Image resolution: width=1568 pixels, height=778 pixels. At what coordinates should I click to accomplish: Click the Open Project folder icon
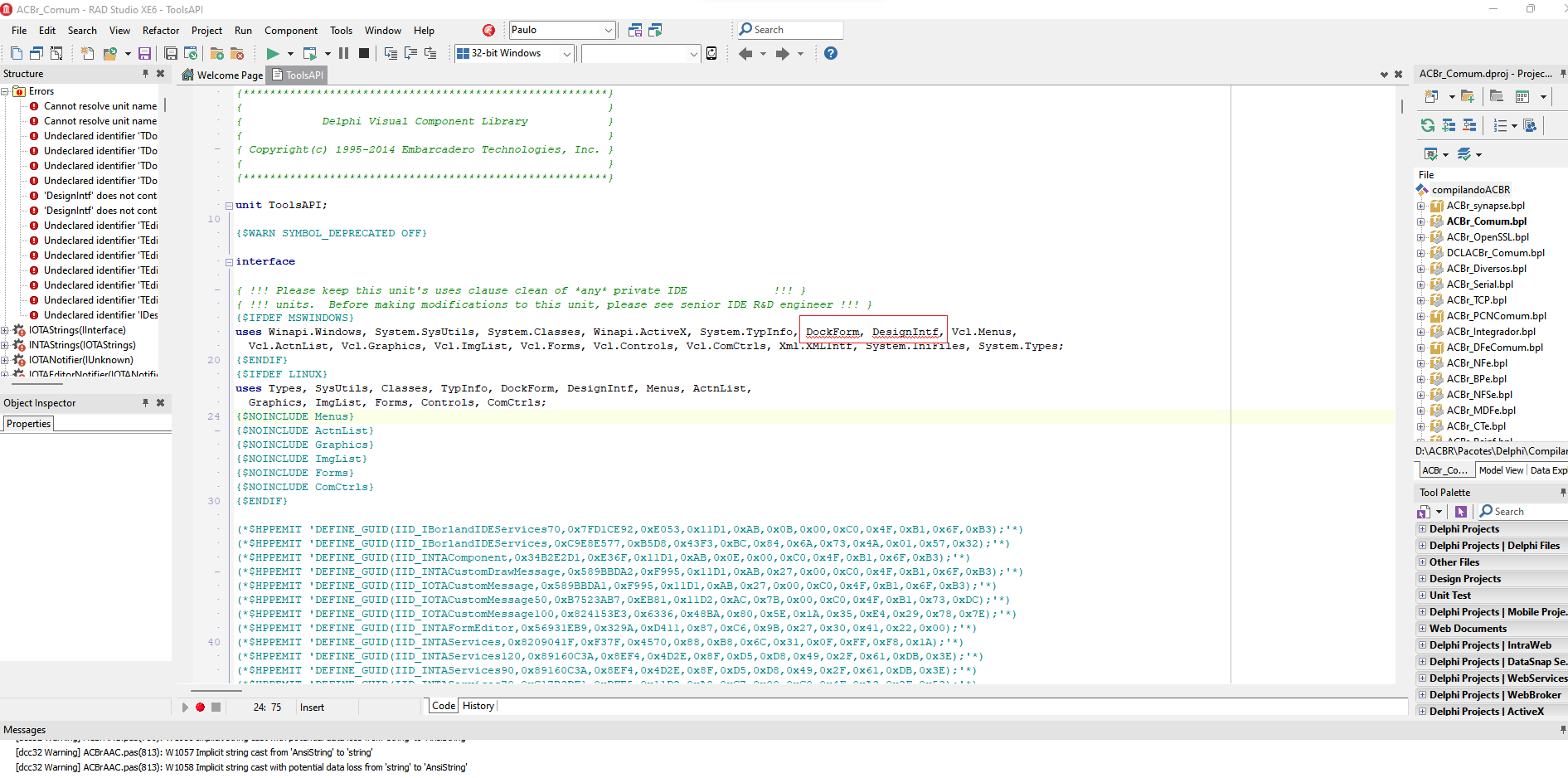110,54
